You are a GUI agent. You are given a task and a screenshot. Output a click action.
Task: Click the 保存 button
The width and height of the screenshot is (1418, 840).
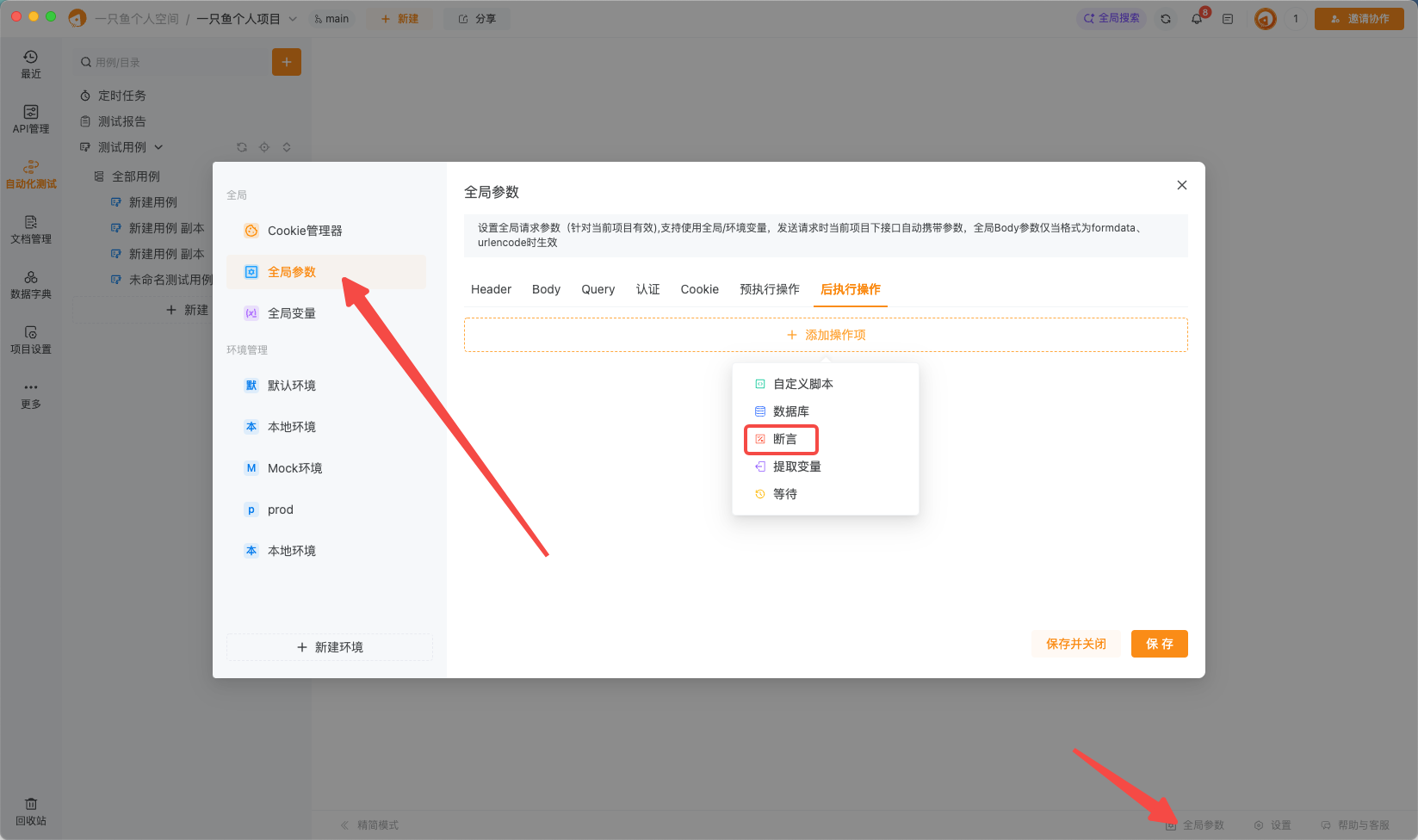click(x=1159, y=643)
